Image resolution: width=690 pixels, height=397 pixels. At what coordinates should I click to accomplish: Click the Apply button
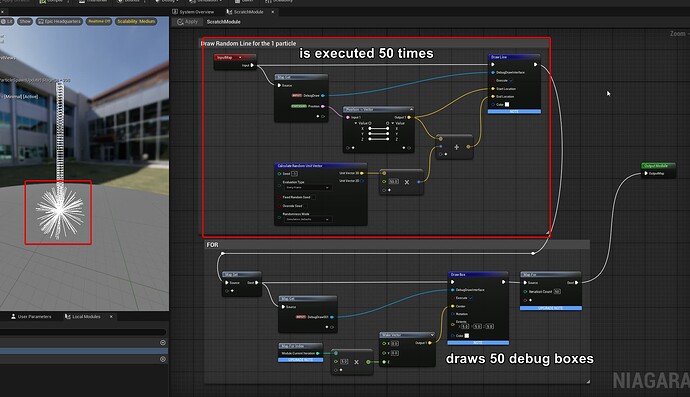click(188, 22)
